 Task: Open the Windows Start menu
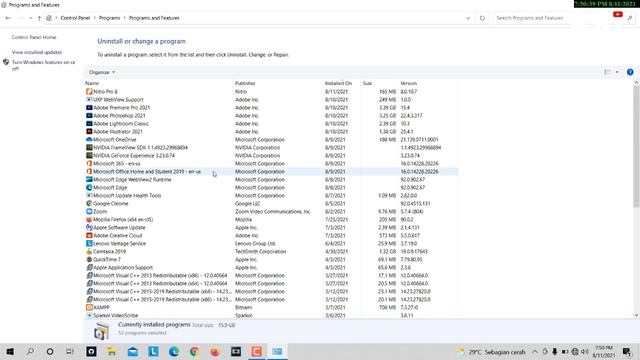pos(10,351)
